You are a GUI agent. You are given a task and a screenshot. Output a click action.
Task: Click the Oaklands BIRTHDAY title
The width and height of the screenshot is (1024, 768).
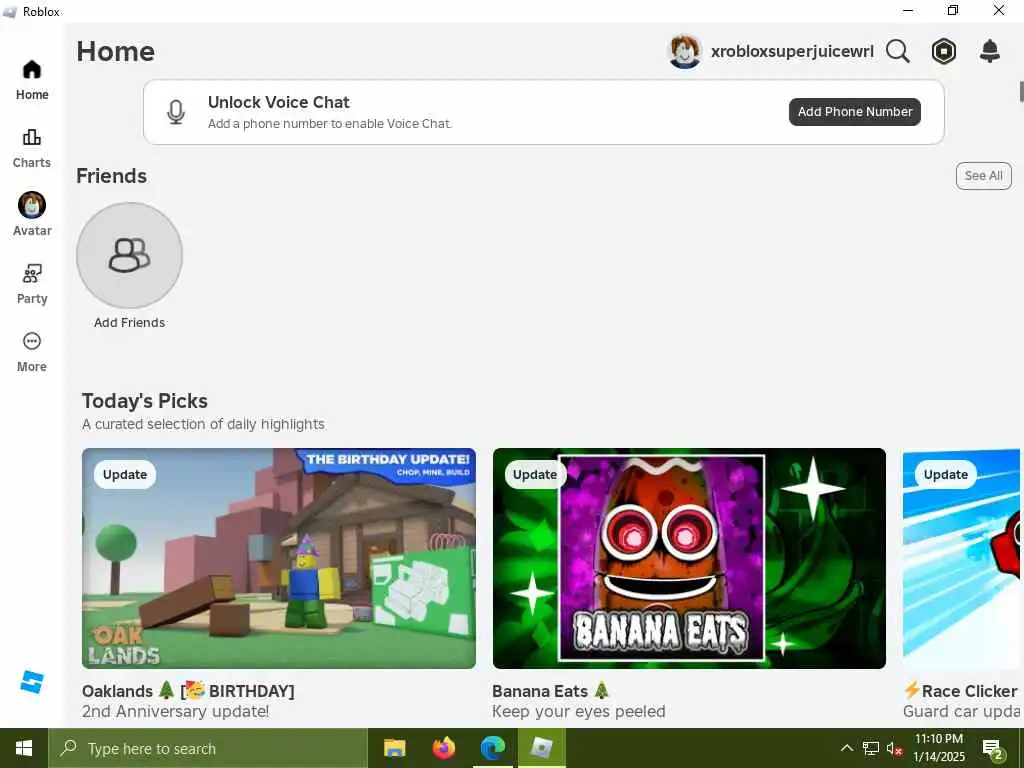point(188,691)
